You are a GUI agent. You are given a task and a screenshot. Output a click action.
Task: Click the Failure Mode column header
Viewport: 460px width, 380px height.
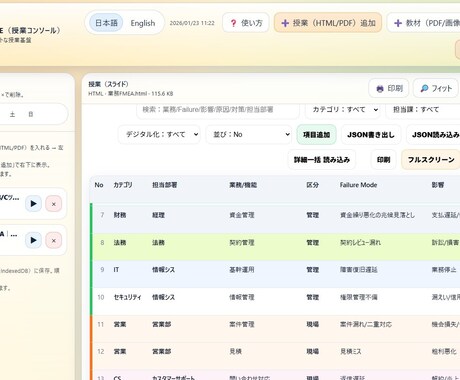coord(358,185)
